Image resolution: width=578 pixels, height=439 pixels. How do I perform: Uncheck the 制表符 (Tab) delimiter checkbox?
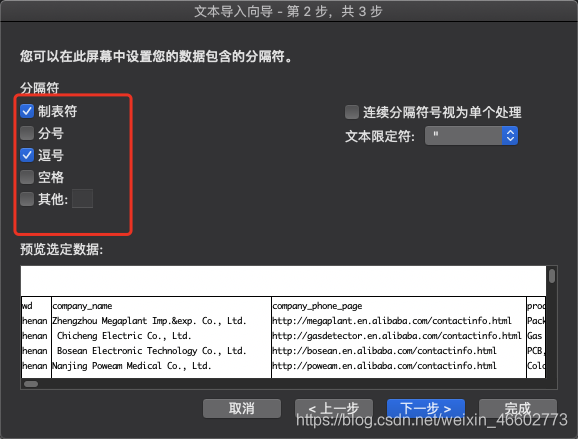[27, 111]
